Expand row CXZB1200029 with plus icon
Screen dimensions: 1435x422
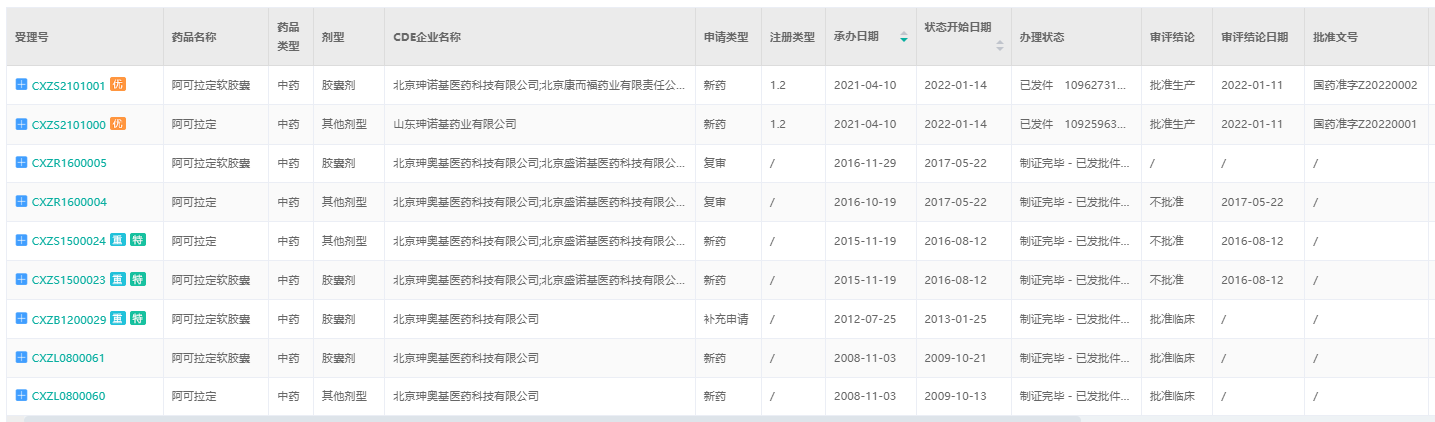(21, 319)
